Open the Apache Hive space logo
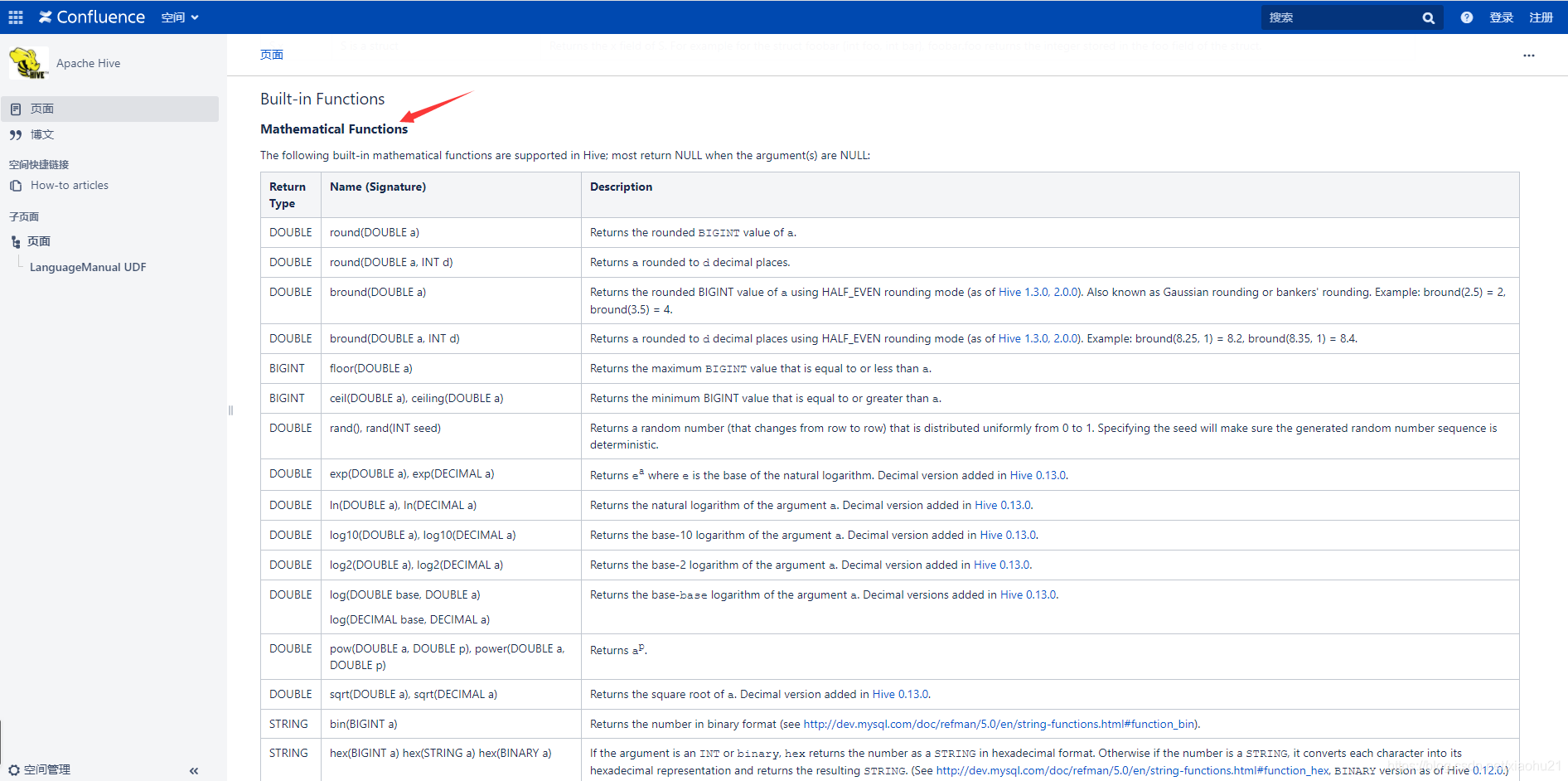Viewport: 1568px width, 781px height. 28,63
